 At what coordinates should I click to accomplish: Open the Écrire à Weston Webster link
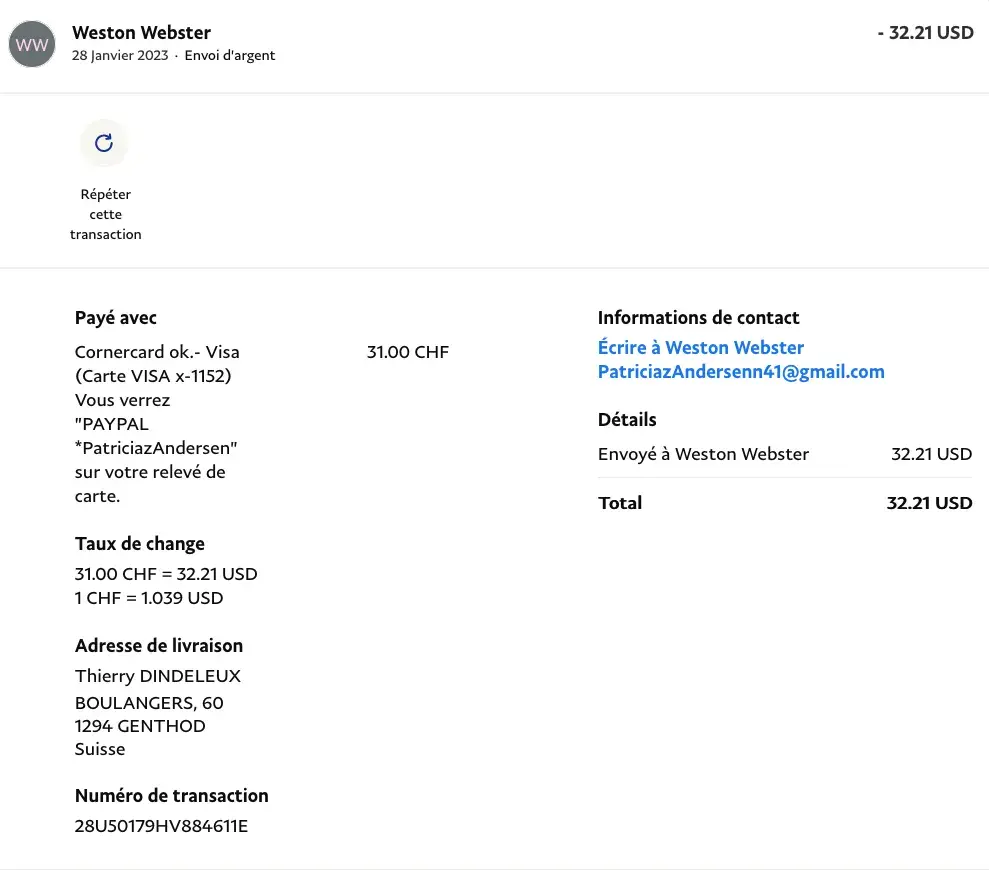coord(700,348)
